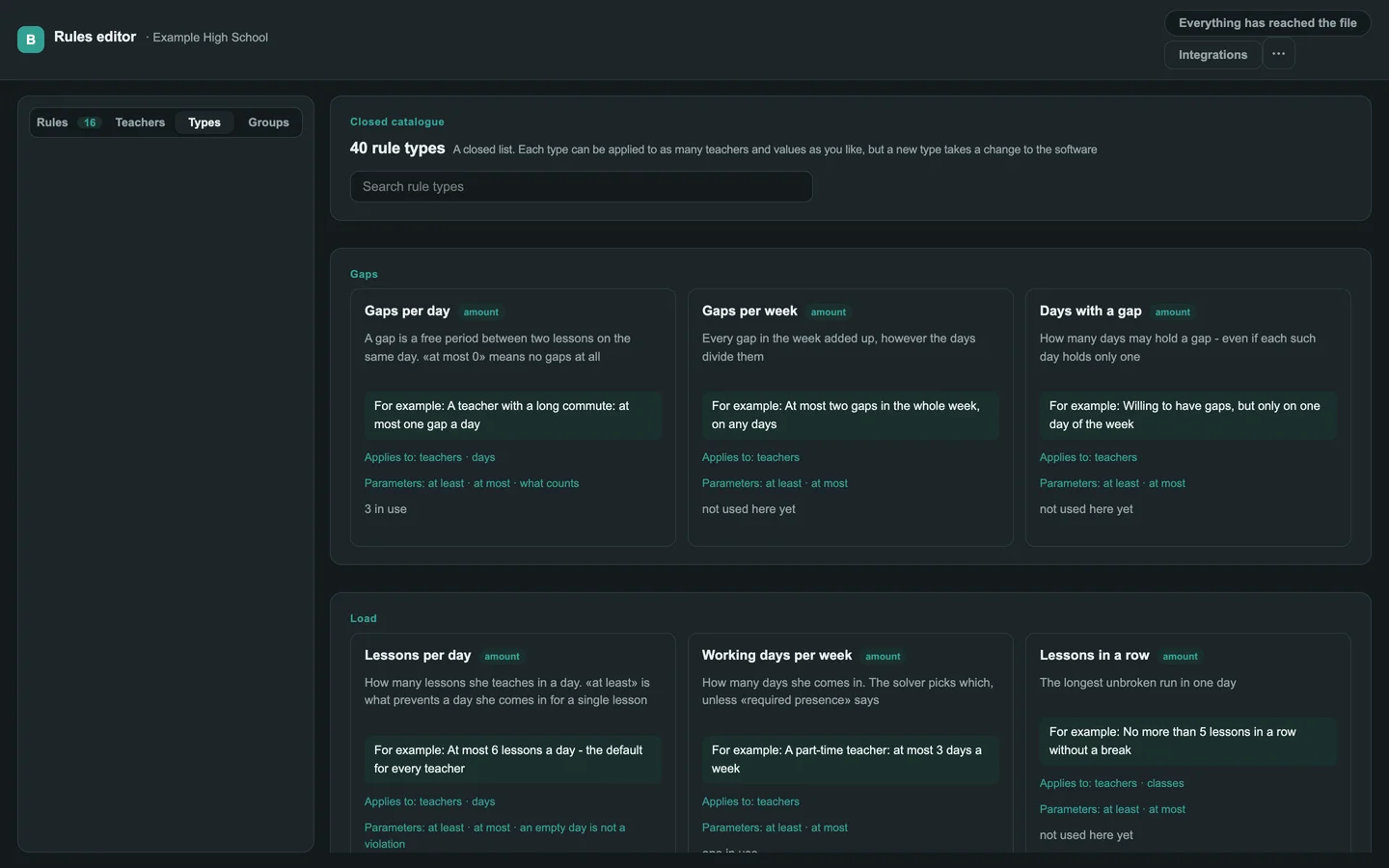1389x868 pixels.
Task: Click the amount badge on Lessons in a row
Action: tap(1180, 657)
